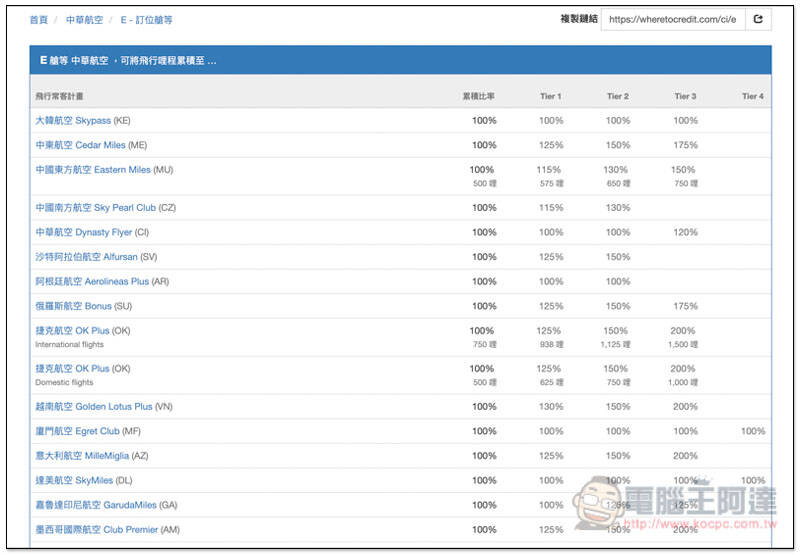This screenshot has height=555, width=800.
Task: Select OK Plus Domestic 1,000 哩 value
Action: (x=683, y=382)
